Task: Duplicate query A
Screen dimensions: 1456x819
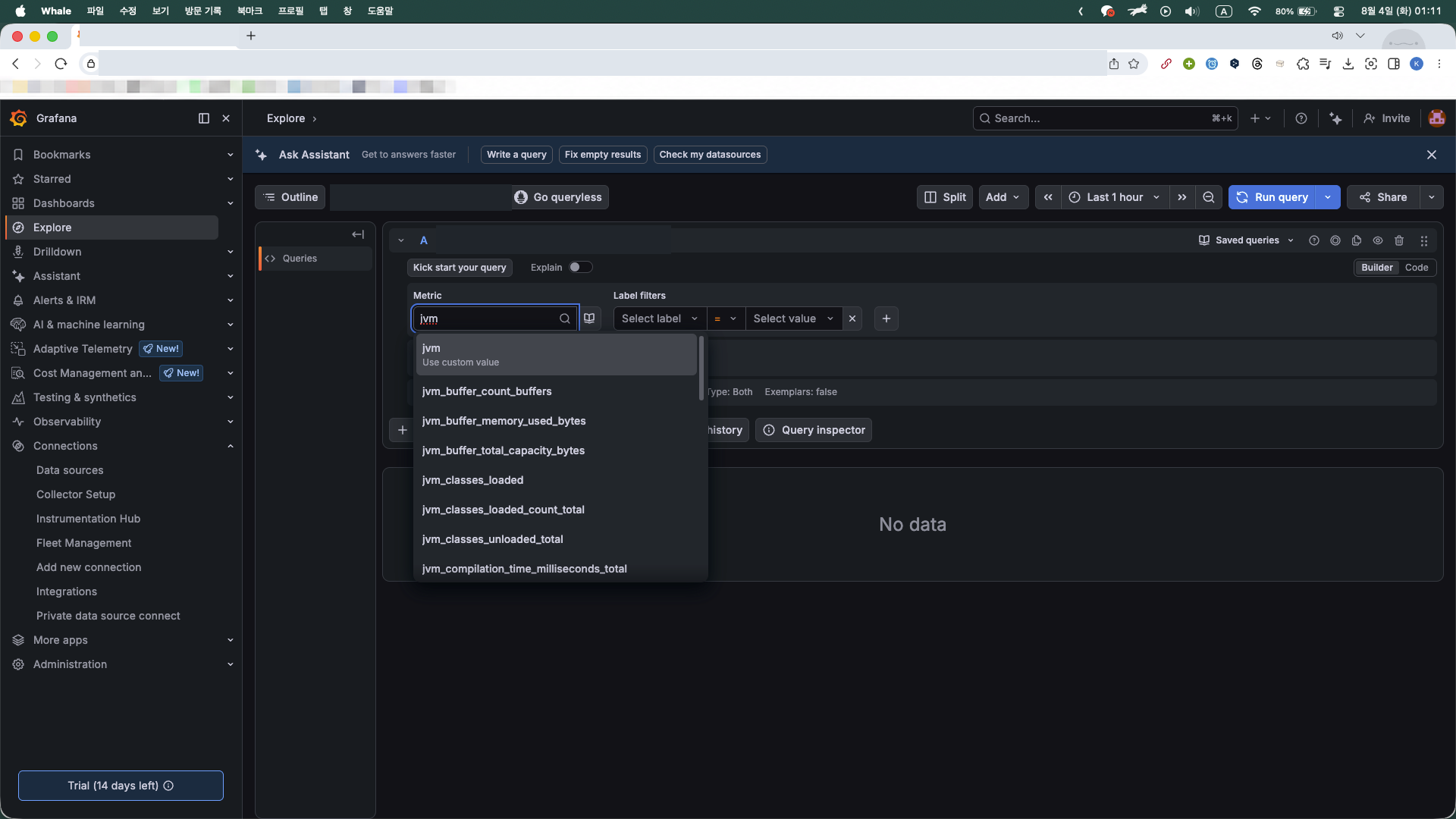Action: point(1357,240)
